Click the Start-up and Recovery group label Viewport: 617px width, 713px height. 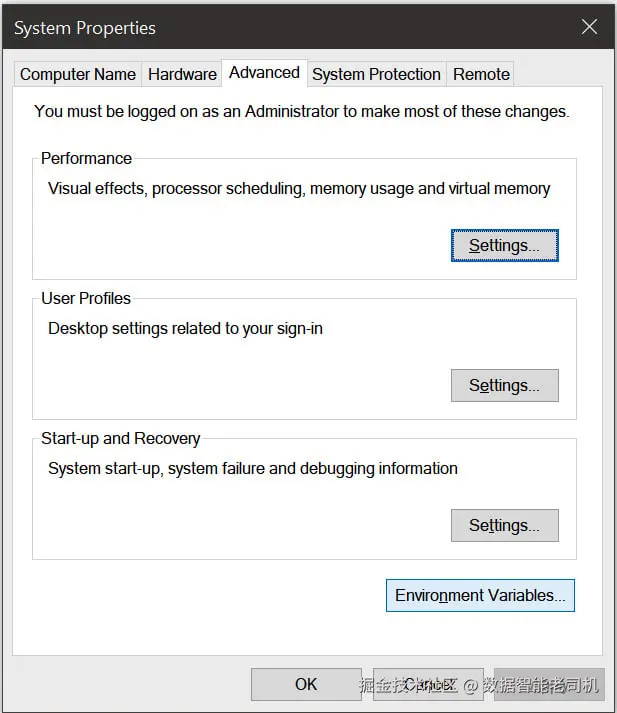121,438
